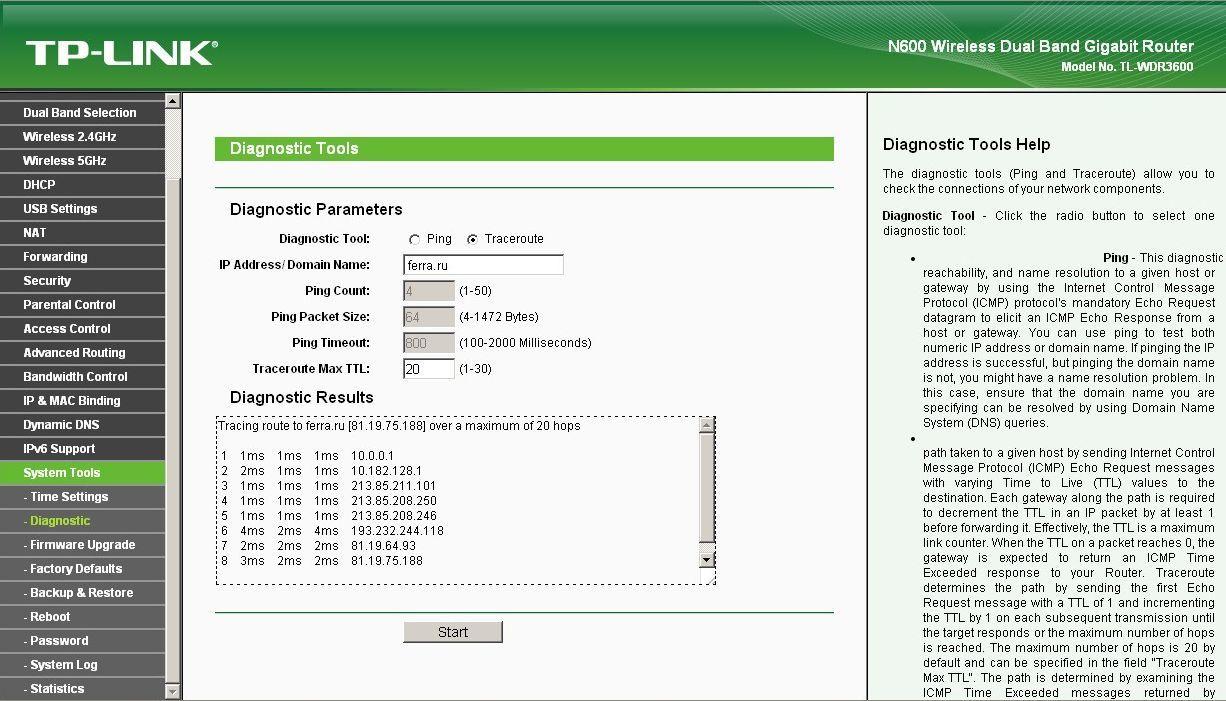Click the IP Address/Domain Name field
The image size is (1226, 701).
coord(483,265)
